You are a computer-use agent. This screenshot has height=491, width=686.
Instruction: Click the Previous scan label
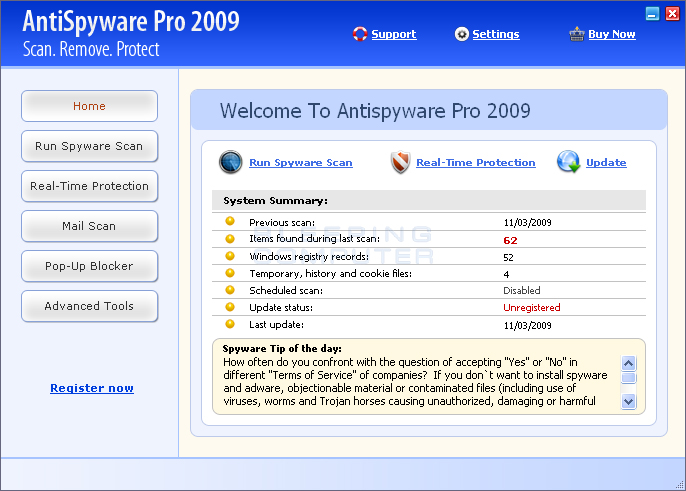click(x=282, y=223)
